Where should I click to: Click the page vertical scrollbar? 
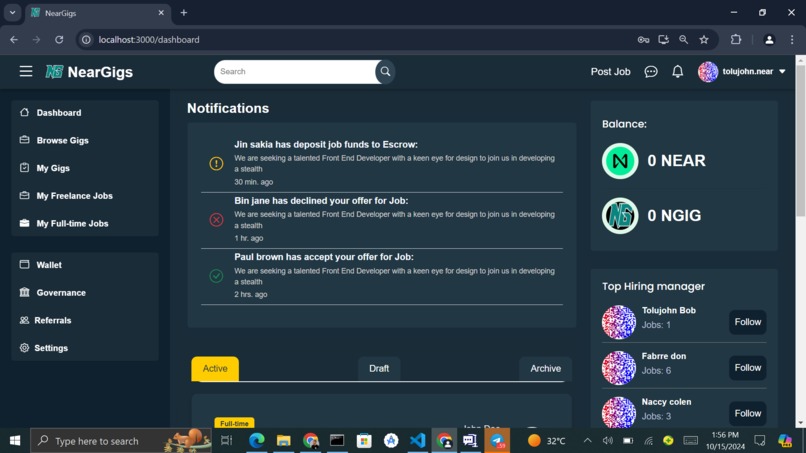800,140
